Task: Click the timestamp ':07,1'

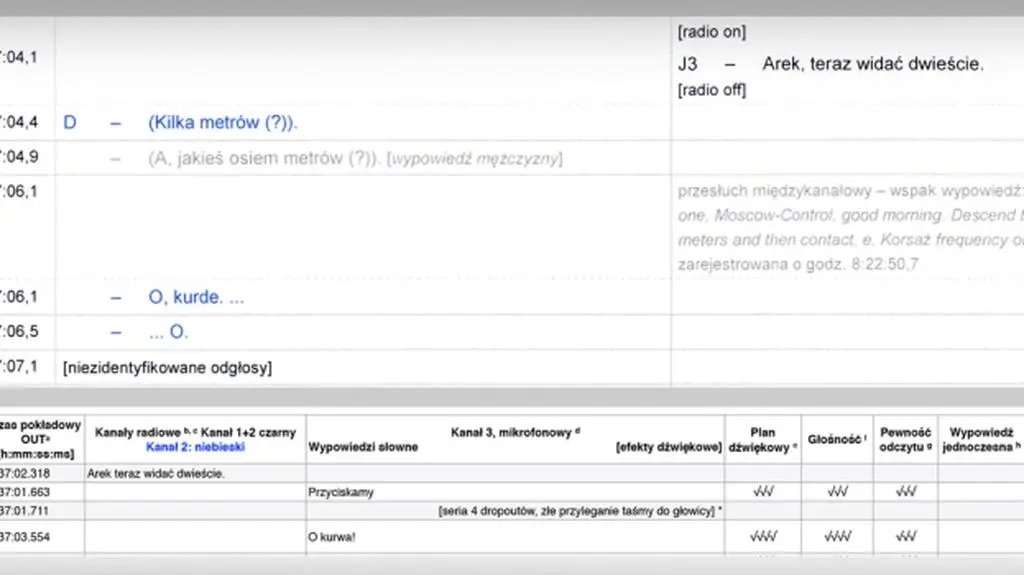Action: pos(19,366)
